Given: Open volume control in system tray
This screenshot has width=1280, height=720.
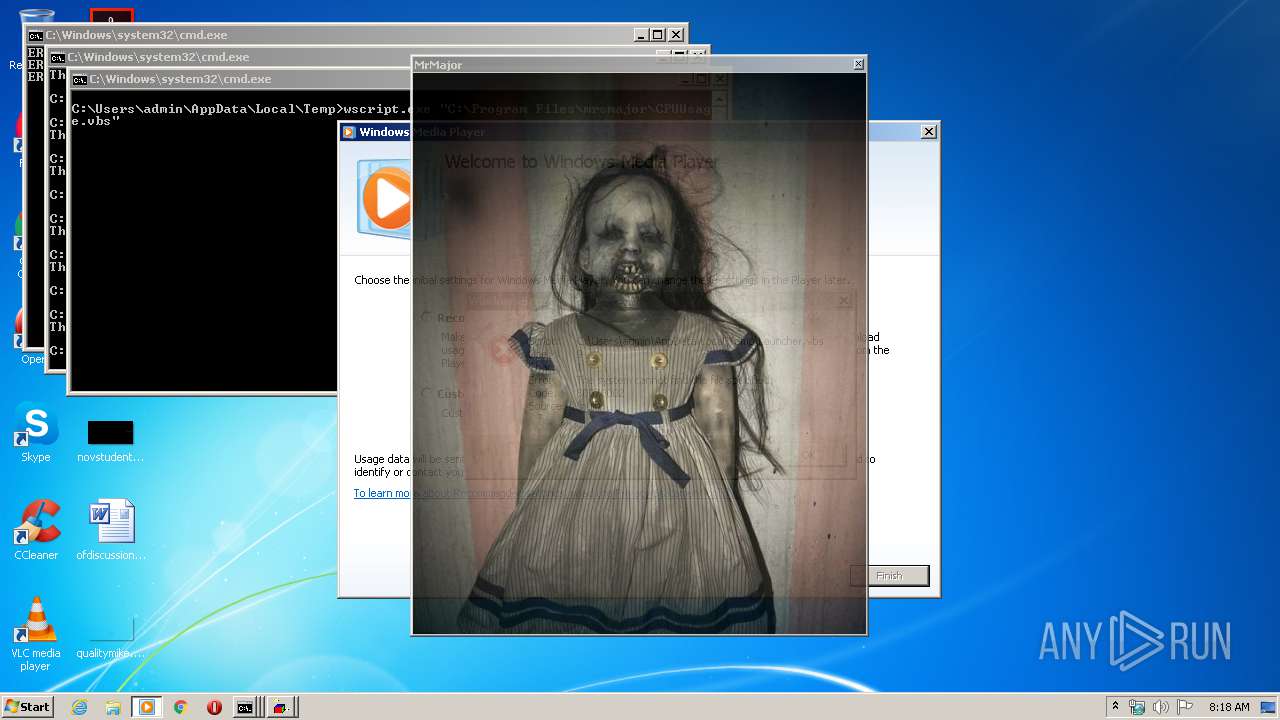Looking at the screenshot, I should [1161, 707].
